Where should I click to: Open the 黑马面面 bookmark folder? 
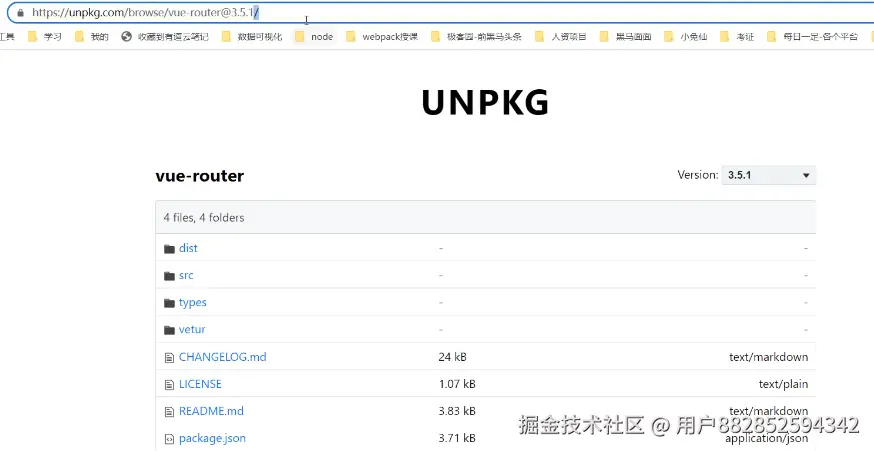coord(625,37)
